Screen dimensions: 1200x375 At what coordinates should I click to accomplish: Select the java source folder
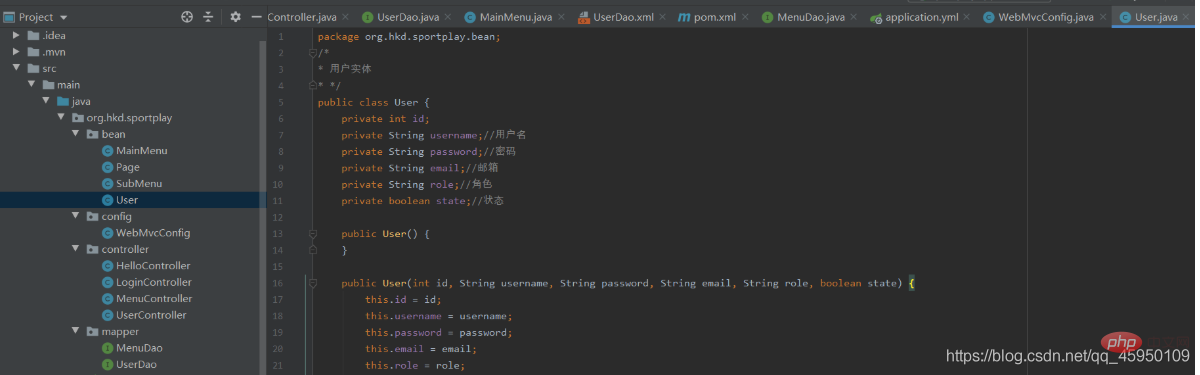(74, 101)
